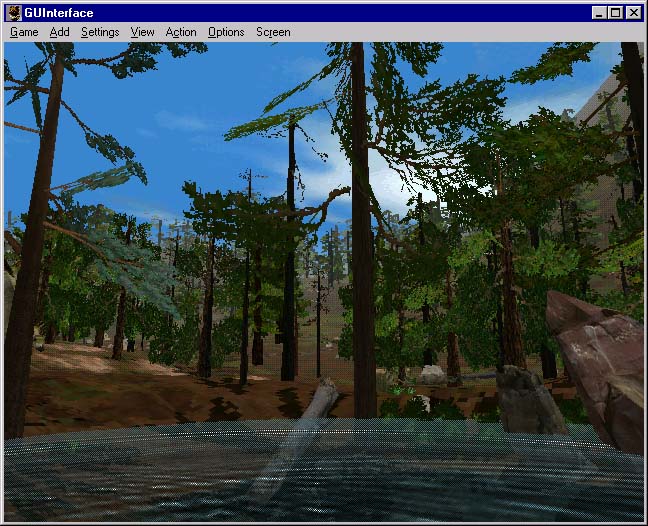Open the Options menu
This screenshot has height=526, width=648.
[x=226, y=32]
